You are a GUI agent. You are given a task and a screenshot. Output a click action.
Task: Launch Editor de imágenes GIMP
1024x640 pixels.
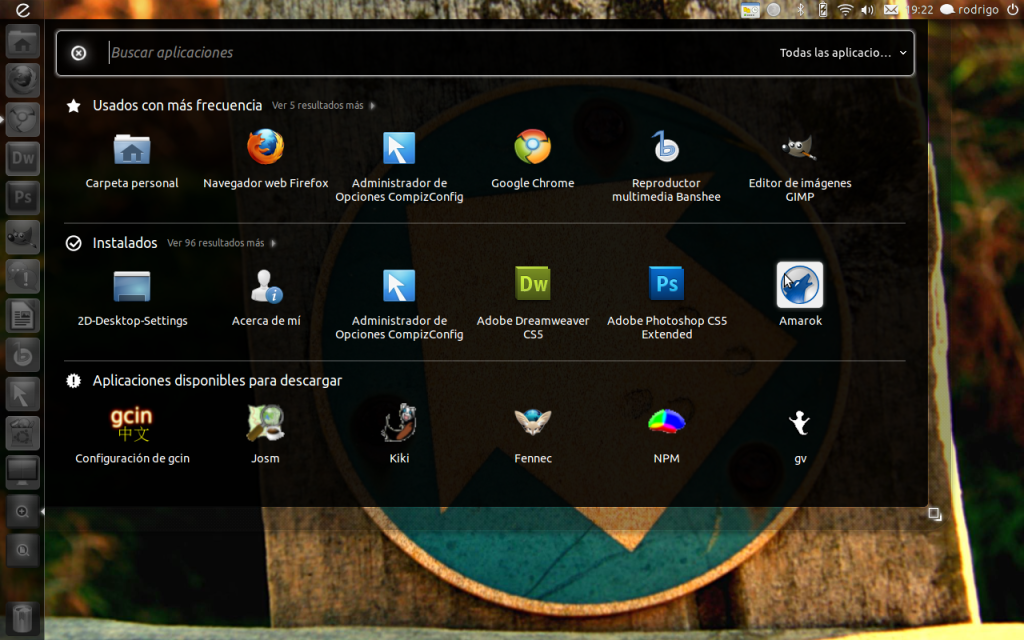pos(799,167)
